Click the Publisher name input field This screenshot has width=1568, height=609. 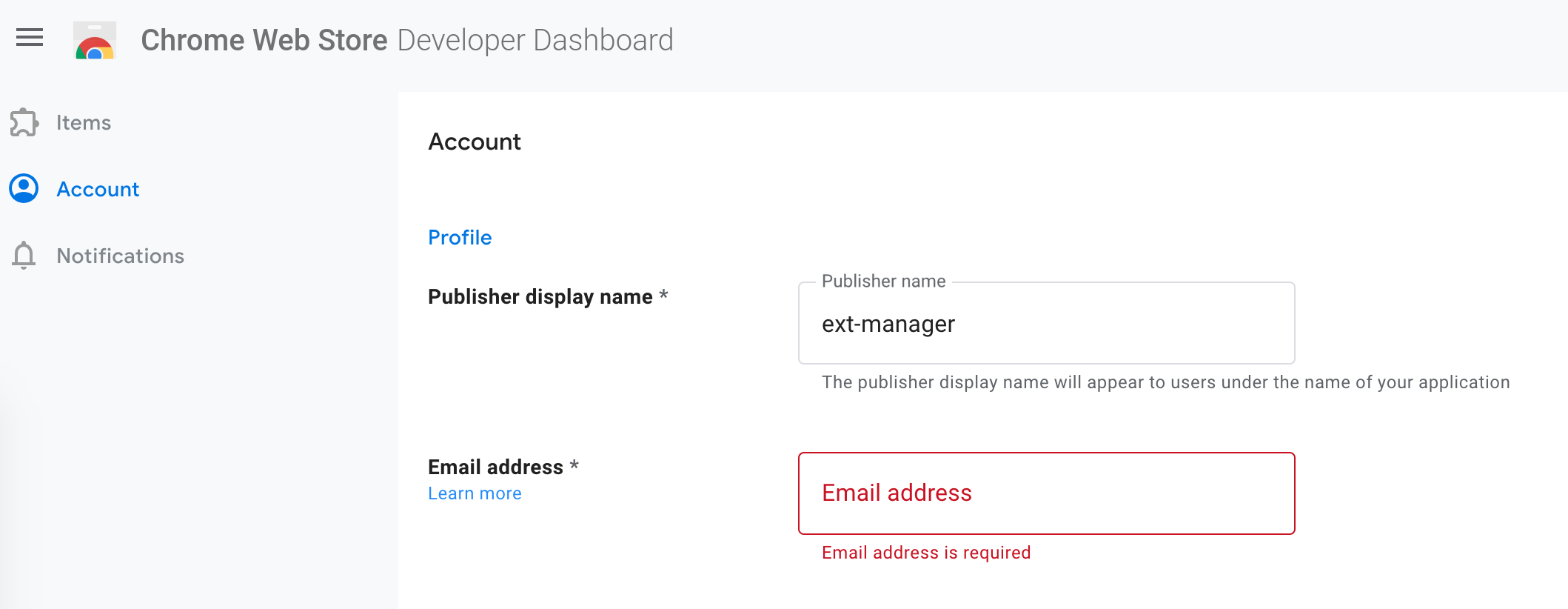[1047, 323]
